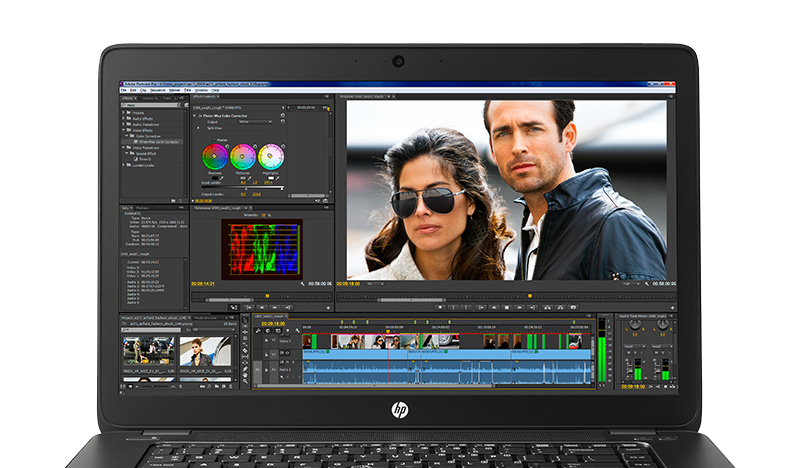Add marker button in Timeline header
The image size is (800, 468).
(x=288, y=331)
